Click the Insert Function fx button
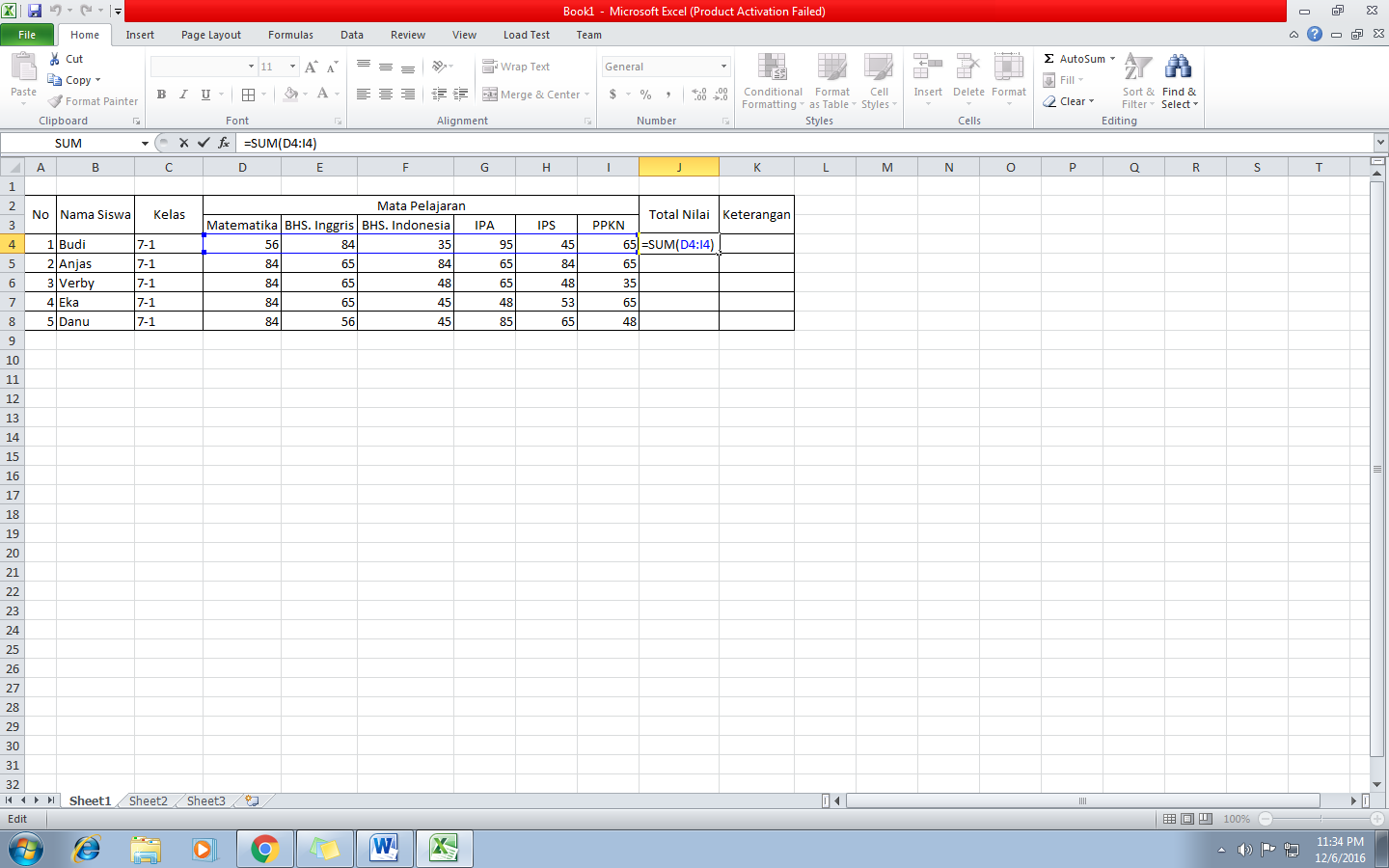Image resolution: width=1389 pixels, height=868 pixels. [224, 141]
